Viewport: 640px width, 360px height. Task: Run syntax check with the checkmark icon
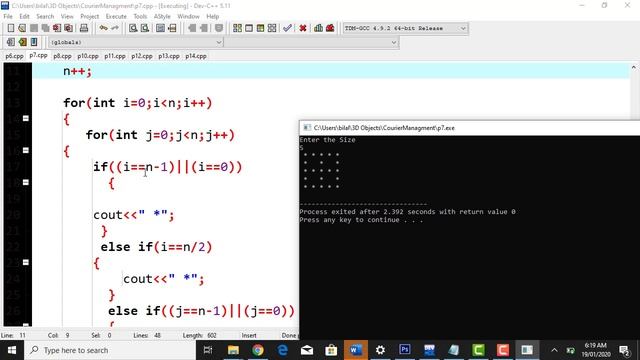pyautogui.click(x=287, y=28)
